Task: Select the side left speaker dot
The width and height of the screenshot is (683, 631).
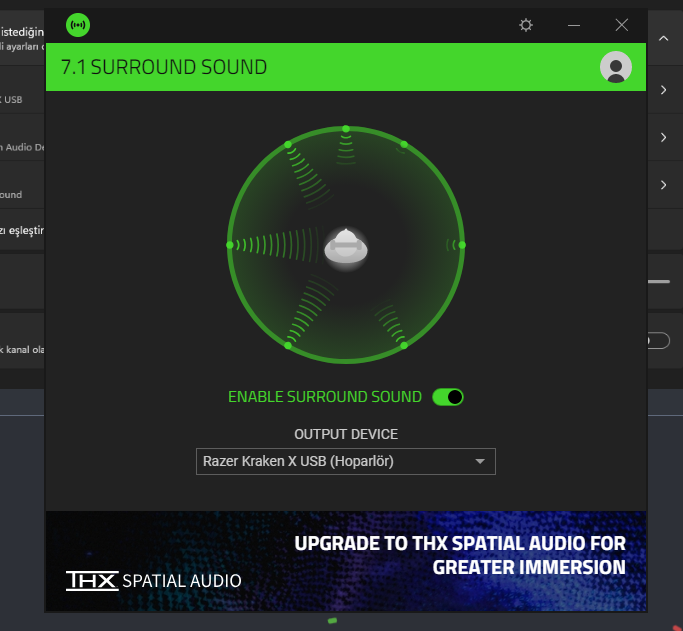Action: tap(230, 245)
